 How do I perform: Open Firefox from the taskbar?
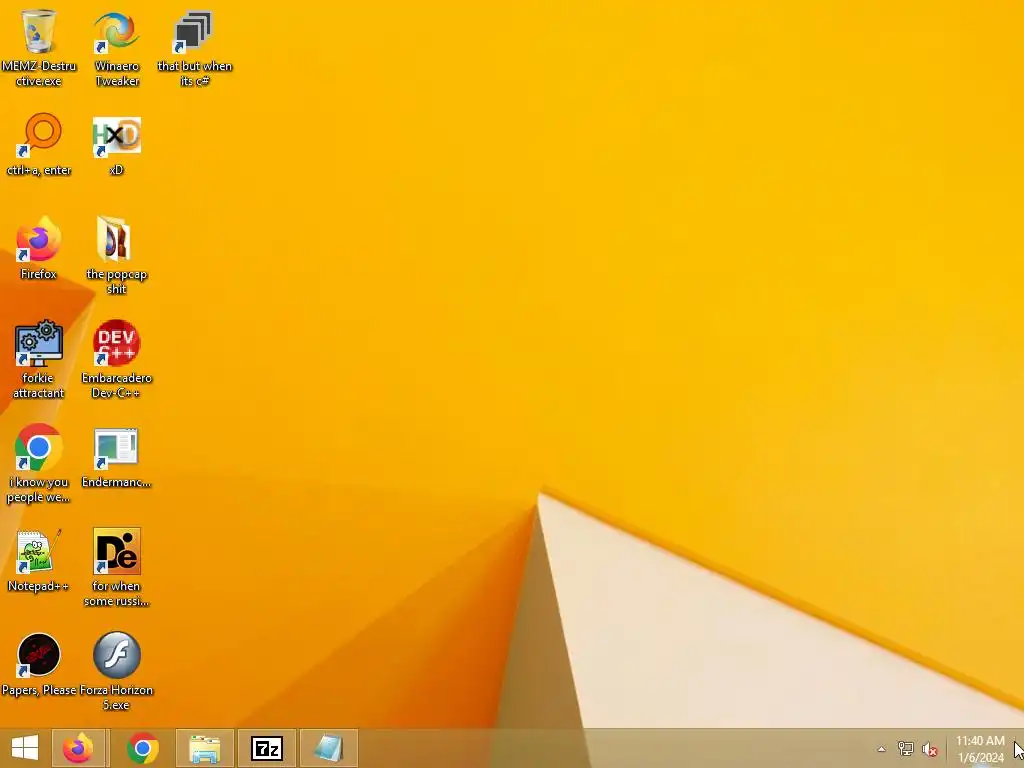78,748
